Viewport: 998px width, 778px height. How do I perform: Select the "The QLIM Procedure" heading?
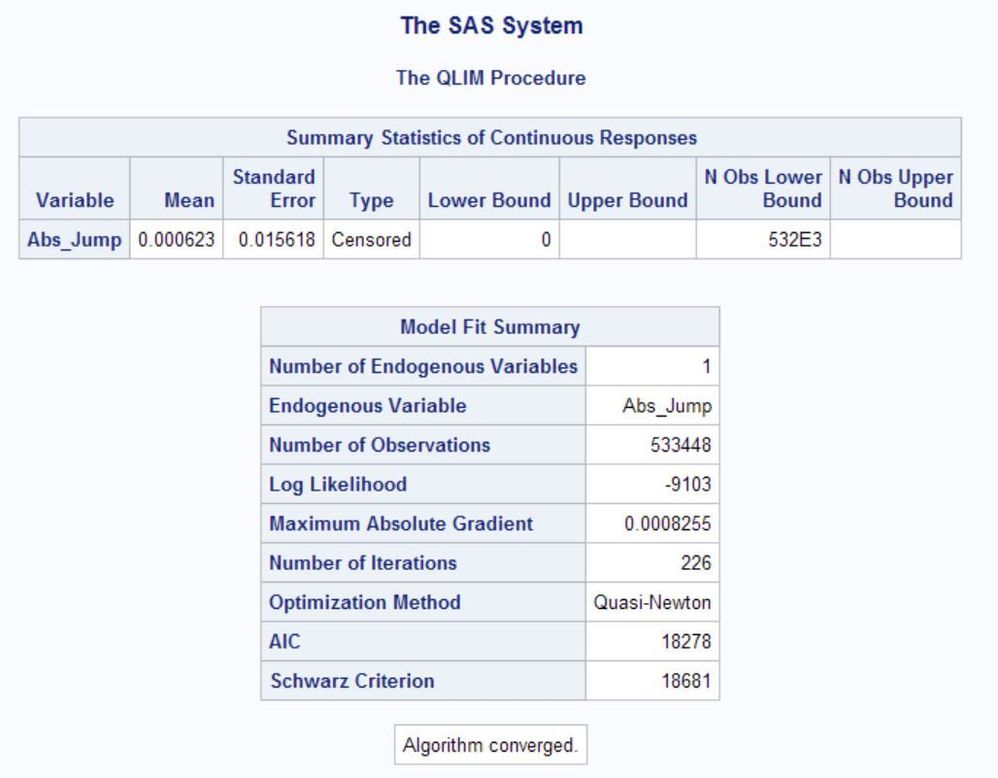point(491,79)
